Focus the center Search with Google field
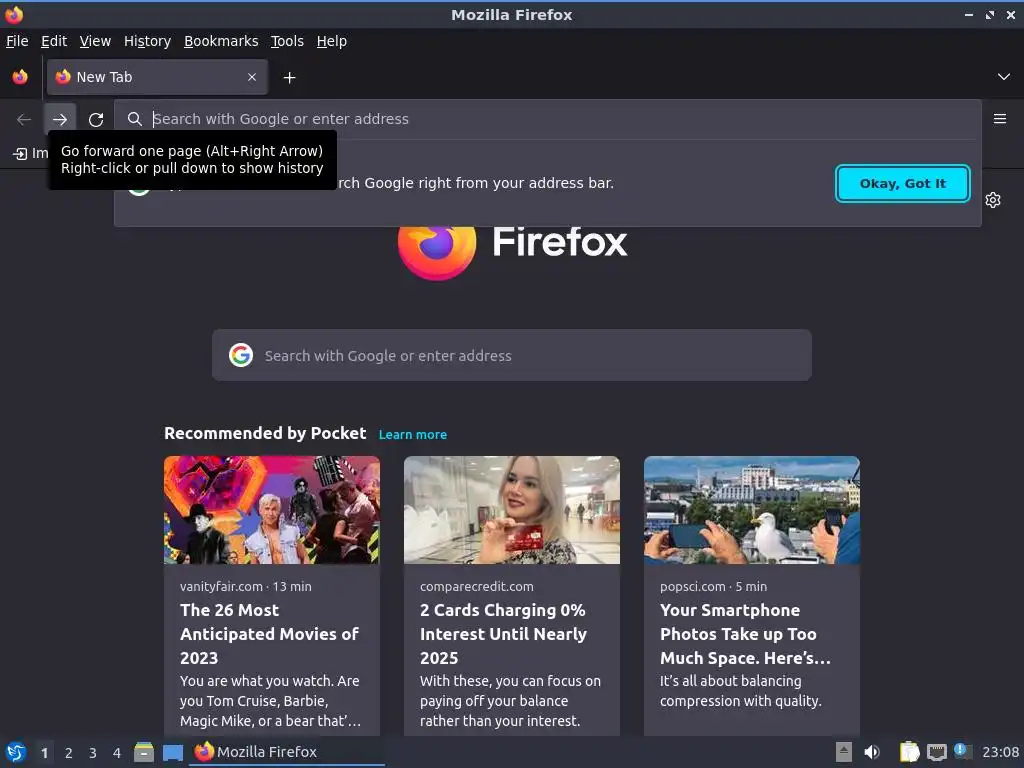 click(x=512, y=355)
